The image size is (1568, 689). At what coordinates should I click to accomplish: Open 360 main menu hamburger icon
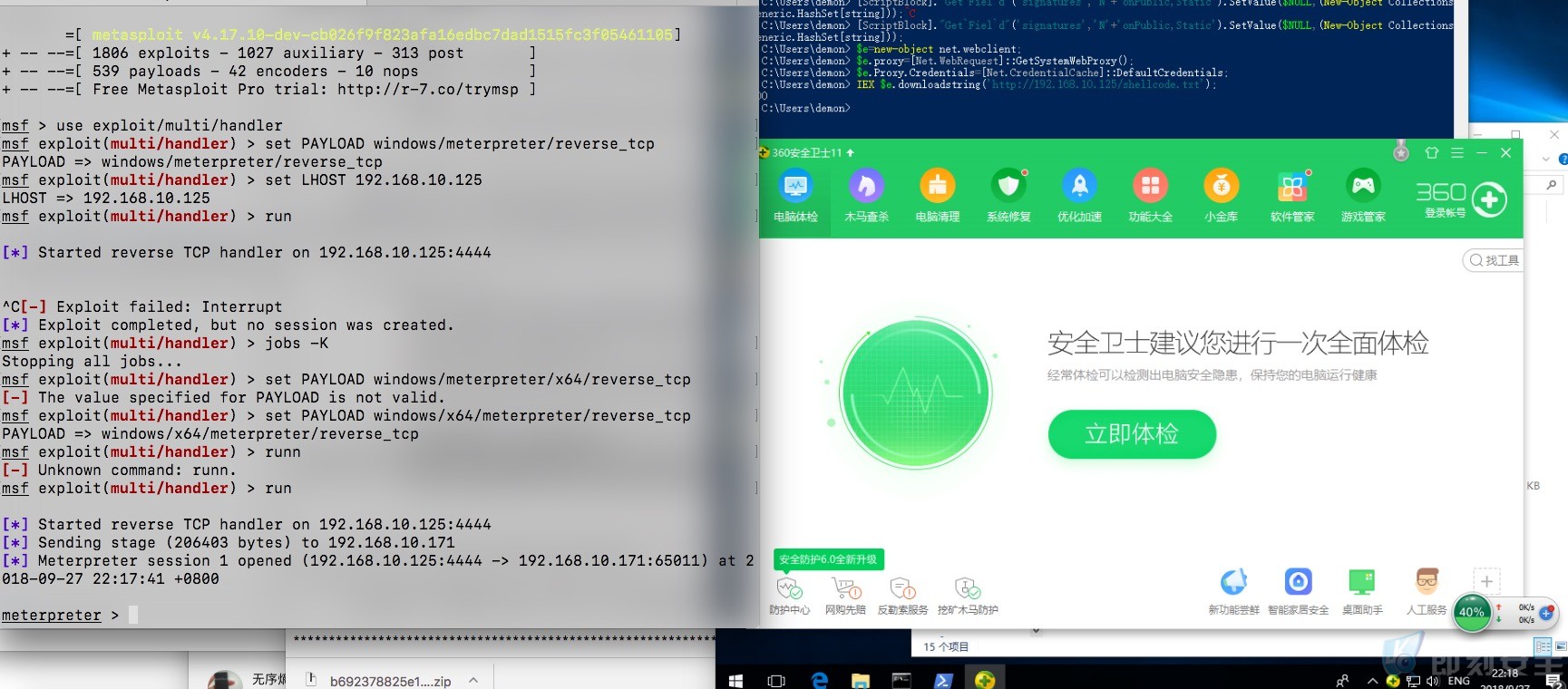pyautogui.click(x=1456, y=152)
